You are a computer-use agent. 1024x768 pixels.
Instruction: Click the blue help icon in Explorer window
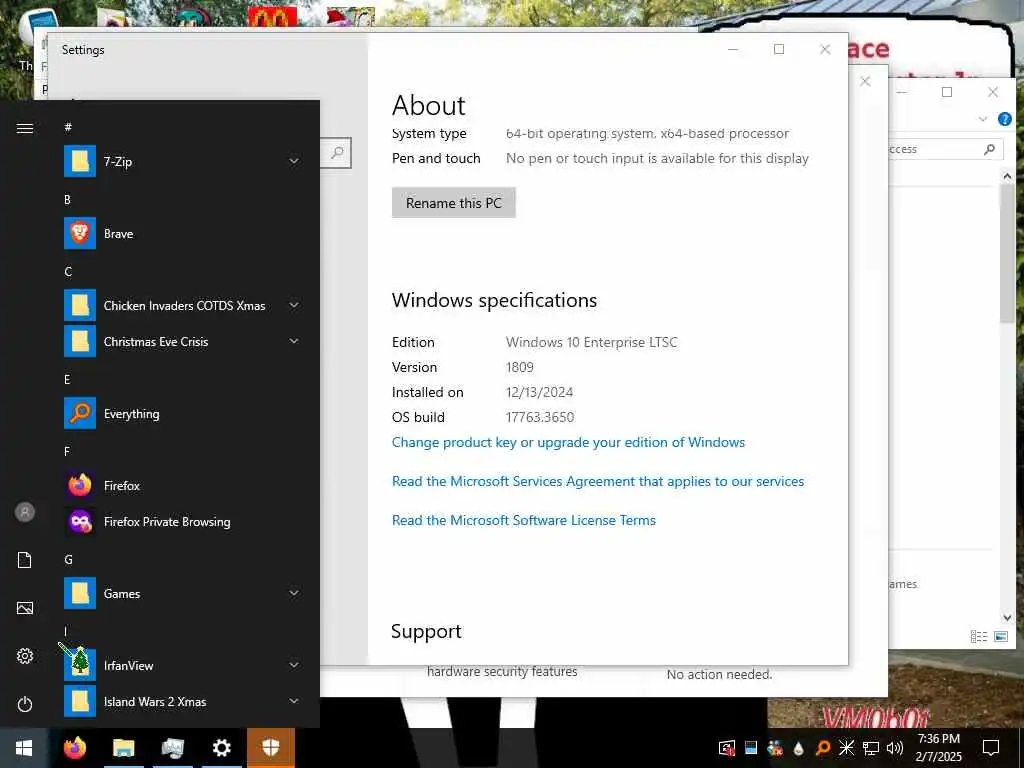(x=1005, y=119)
